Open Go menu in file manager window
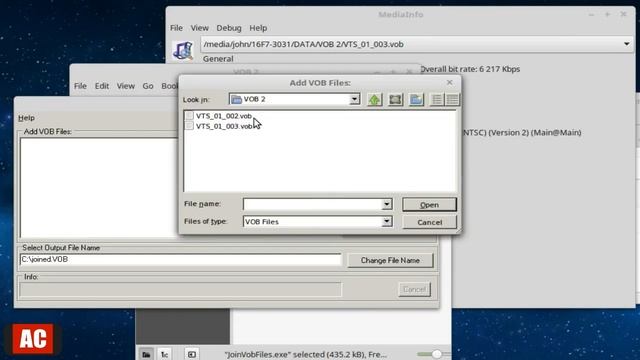Screen dimensions: 640x360 [x=148, y=86]
